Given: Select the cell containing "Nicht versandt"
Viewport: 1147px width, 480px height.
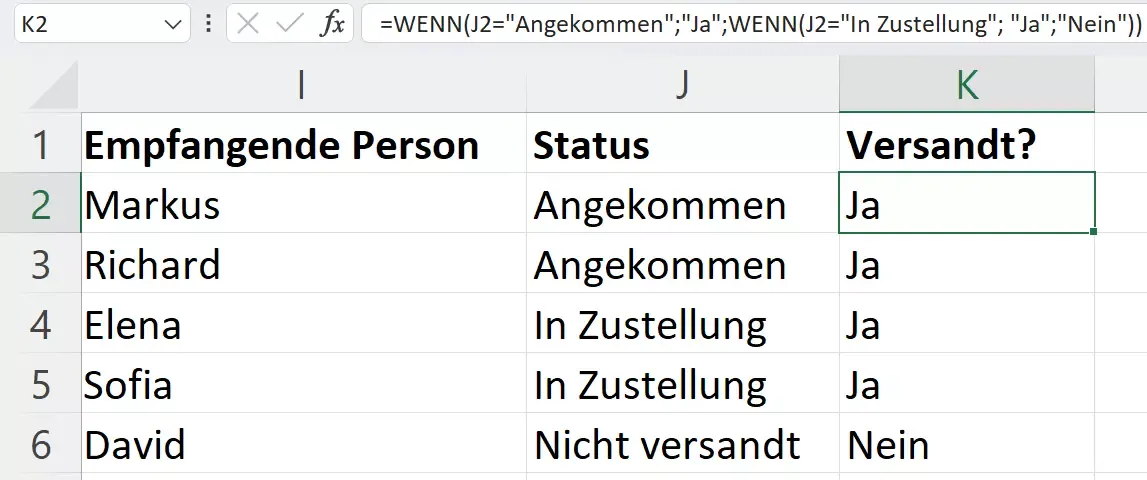Looking at the screenshot, I should pos(682,445).
